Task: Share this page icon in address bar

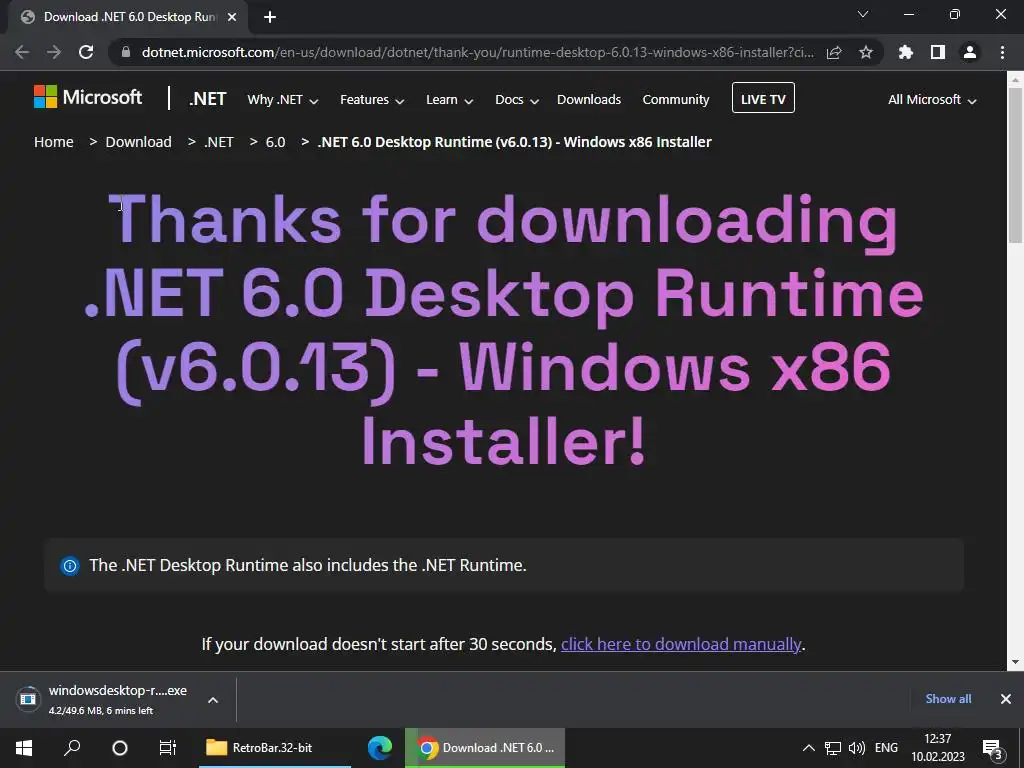Action: [x=834, y=52]
